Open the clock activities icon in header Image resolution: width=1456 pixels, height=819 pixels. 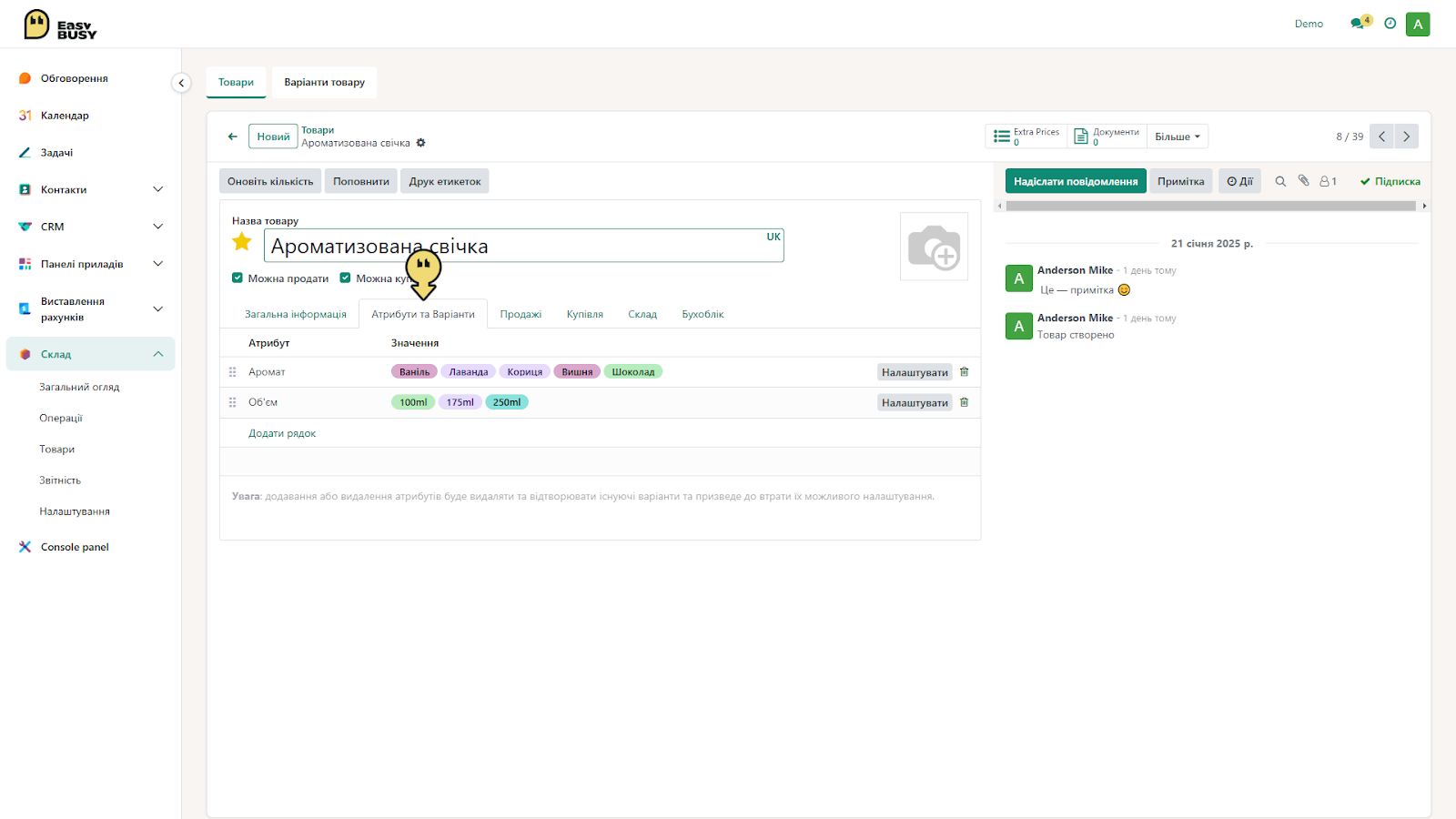pos(1390,24)
